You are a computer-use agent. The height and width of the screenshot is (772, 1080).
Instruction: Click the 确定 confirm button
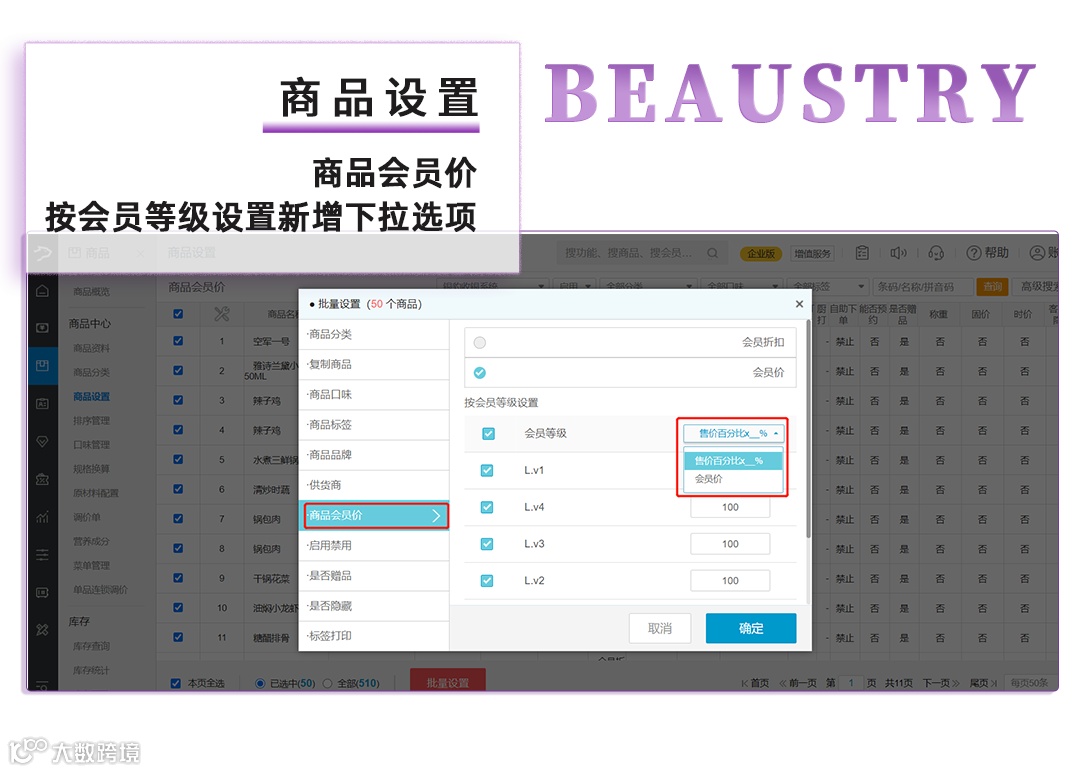coord(751,628)
